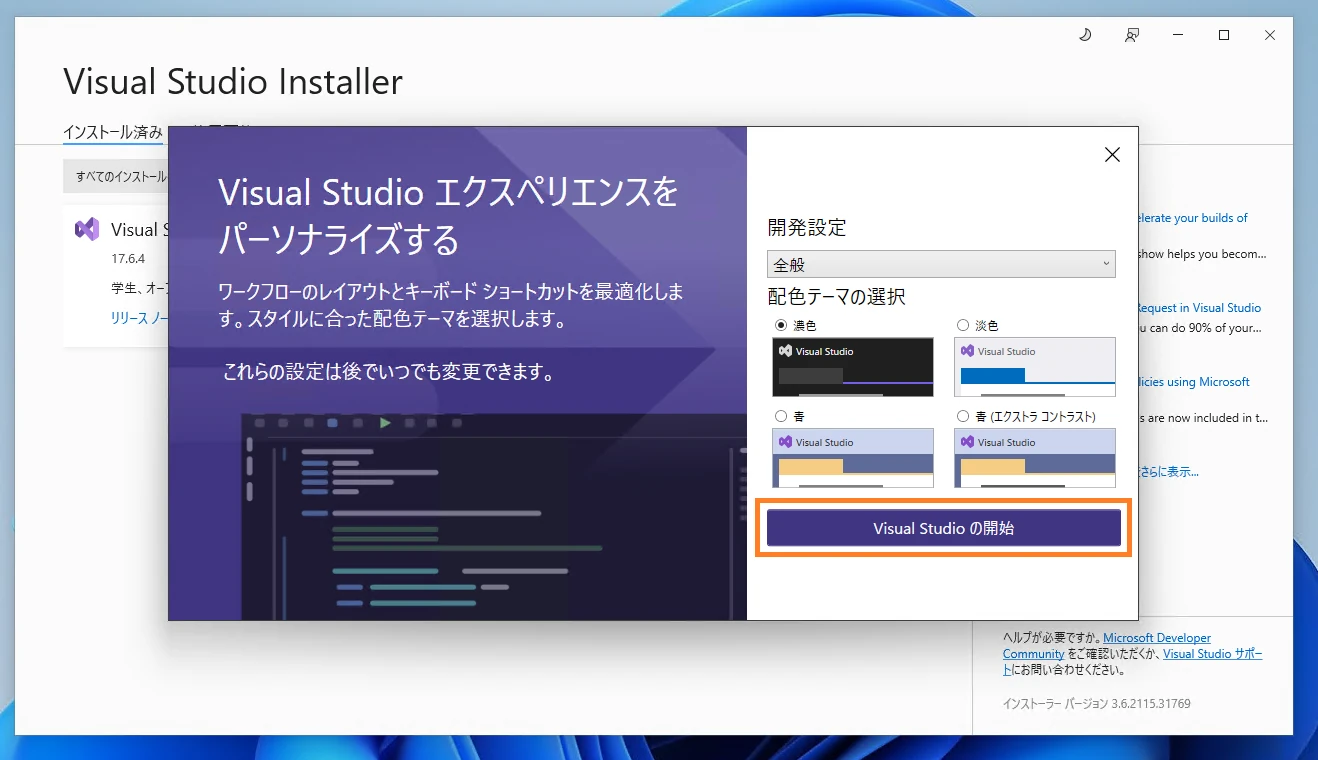Click the 開発設定 label

pos(807,228)
